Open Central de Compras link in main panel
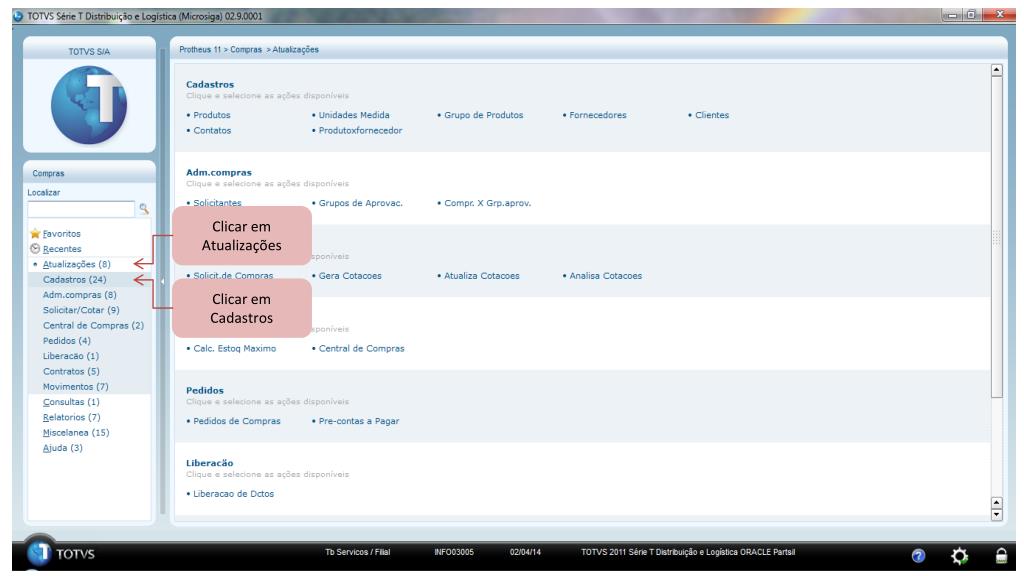 click(x=361, y=349)
